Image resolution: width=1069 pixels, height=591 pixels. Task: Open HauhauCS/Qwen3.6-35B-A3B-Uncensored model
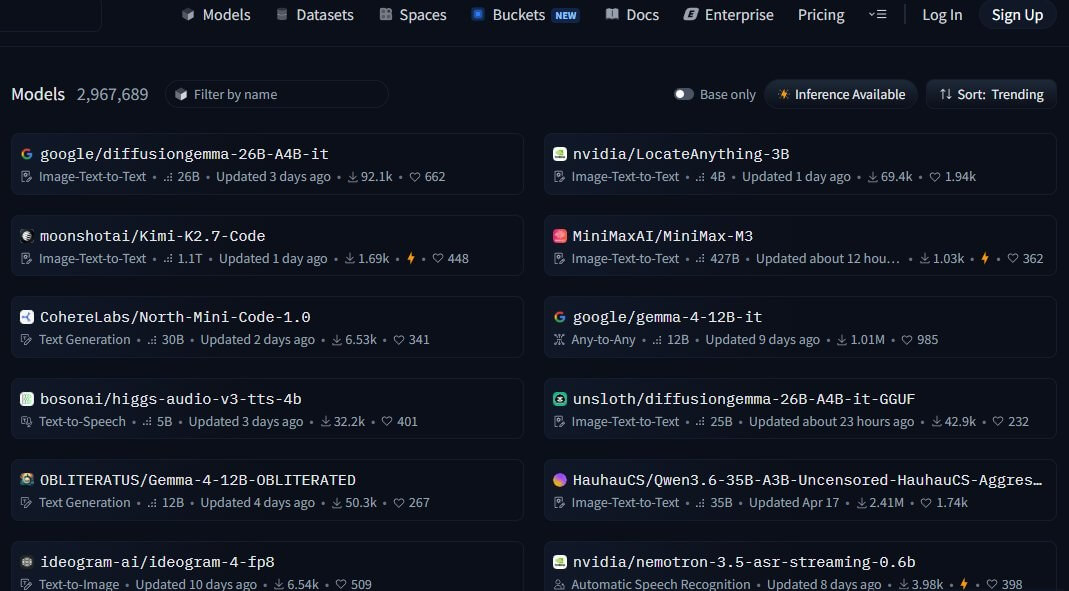click(800, 489)
